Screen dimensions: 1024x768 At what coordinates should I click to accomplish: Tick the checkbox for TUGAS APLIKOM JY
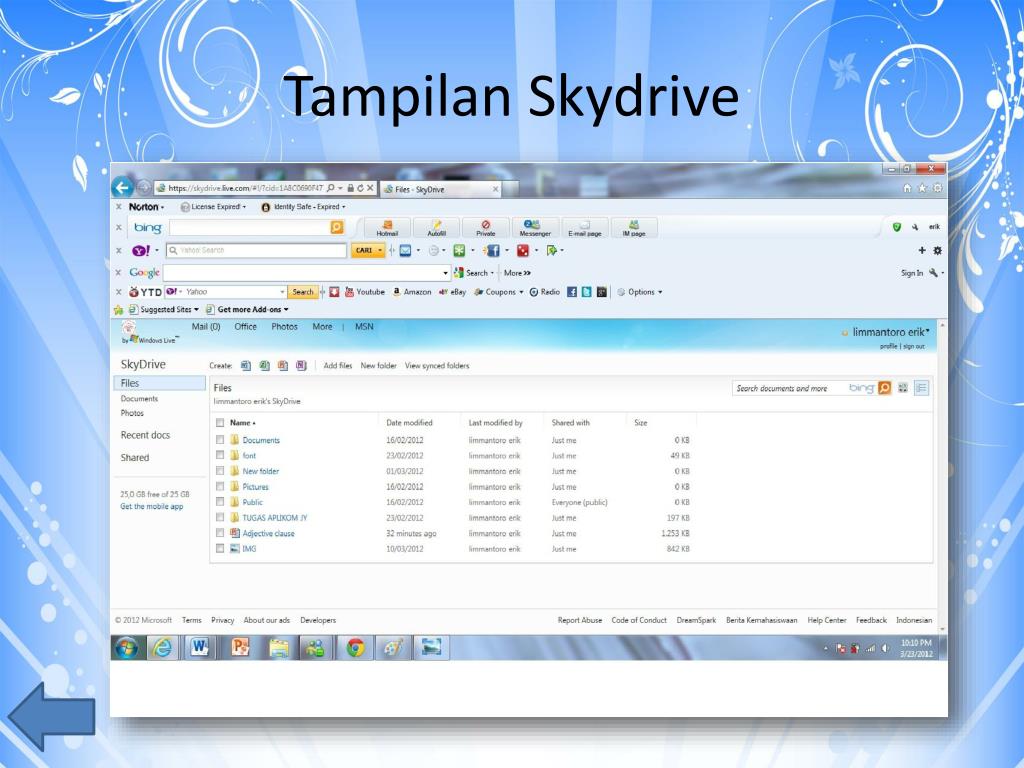click(x=220, y=518)
